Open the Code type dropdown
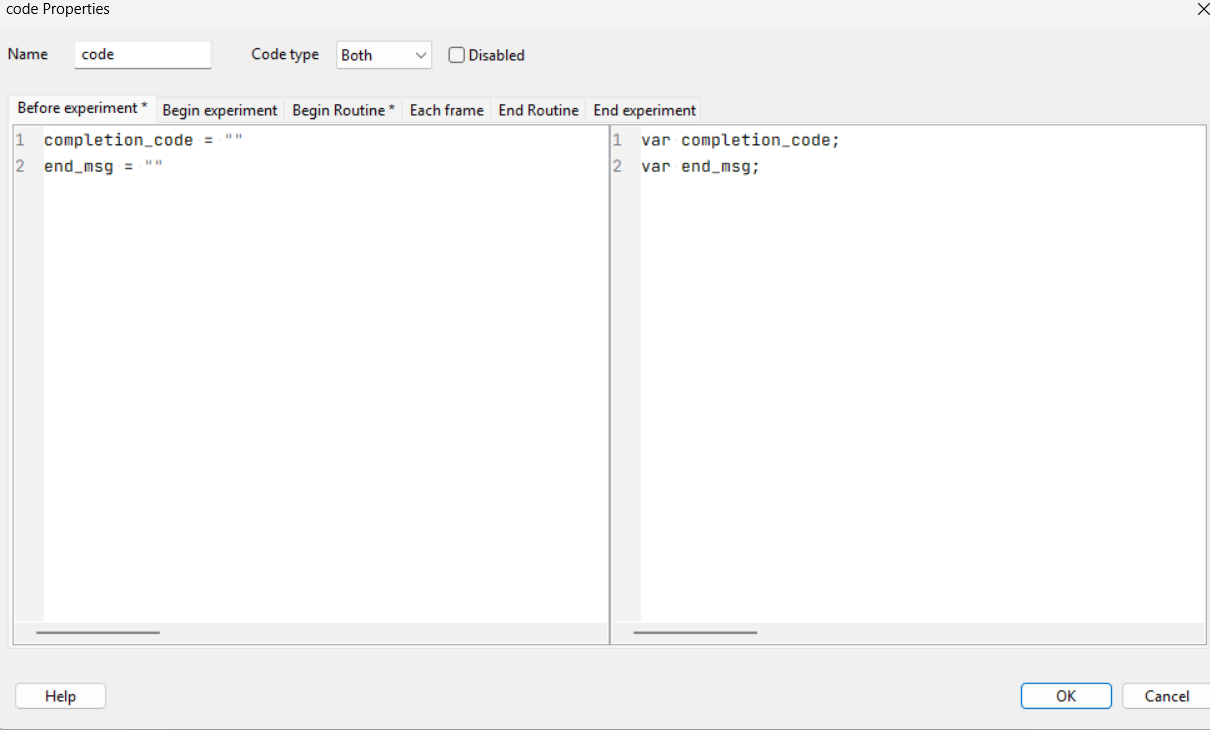Viewport: 1210px width, 730px height. click(x=384, y=55)
